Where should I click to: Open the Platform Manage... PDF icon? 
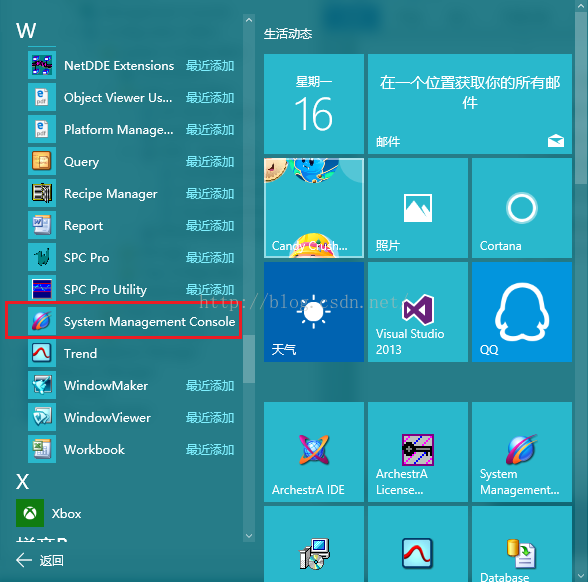42,129
